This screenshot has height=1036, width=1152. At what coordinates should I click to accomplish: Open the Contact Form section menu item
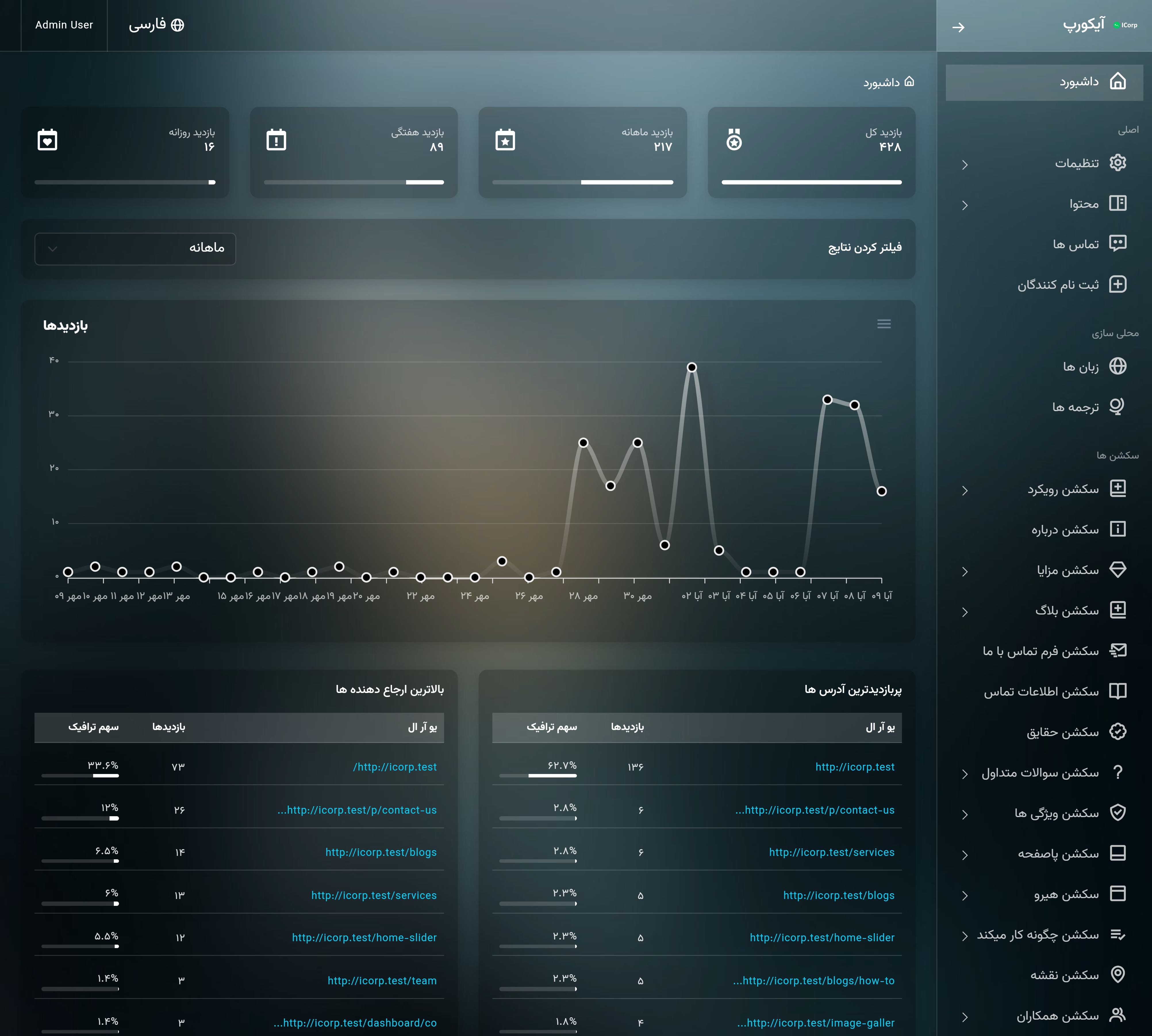point(1040,651)
